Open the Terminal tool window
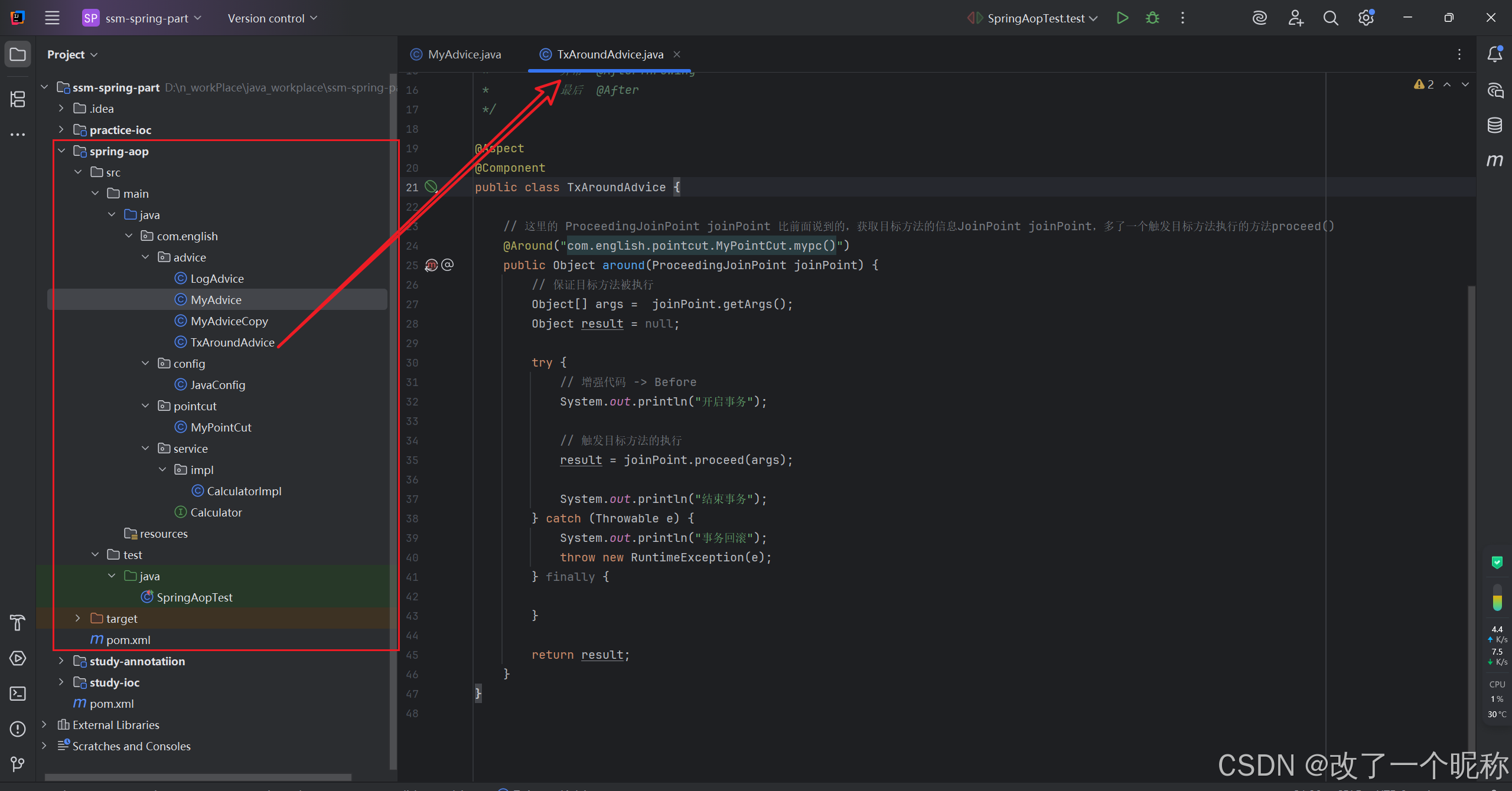 pos(18,694)
